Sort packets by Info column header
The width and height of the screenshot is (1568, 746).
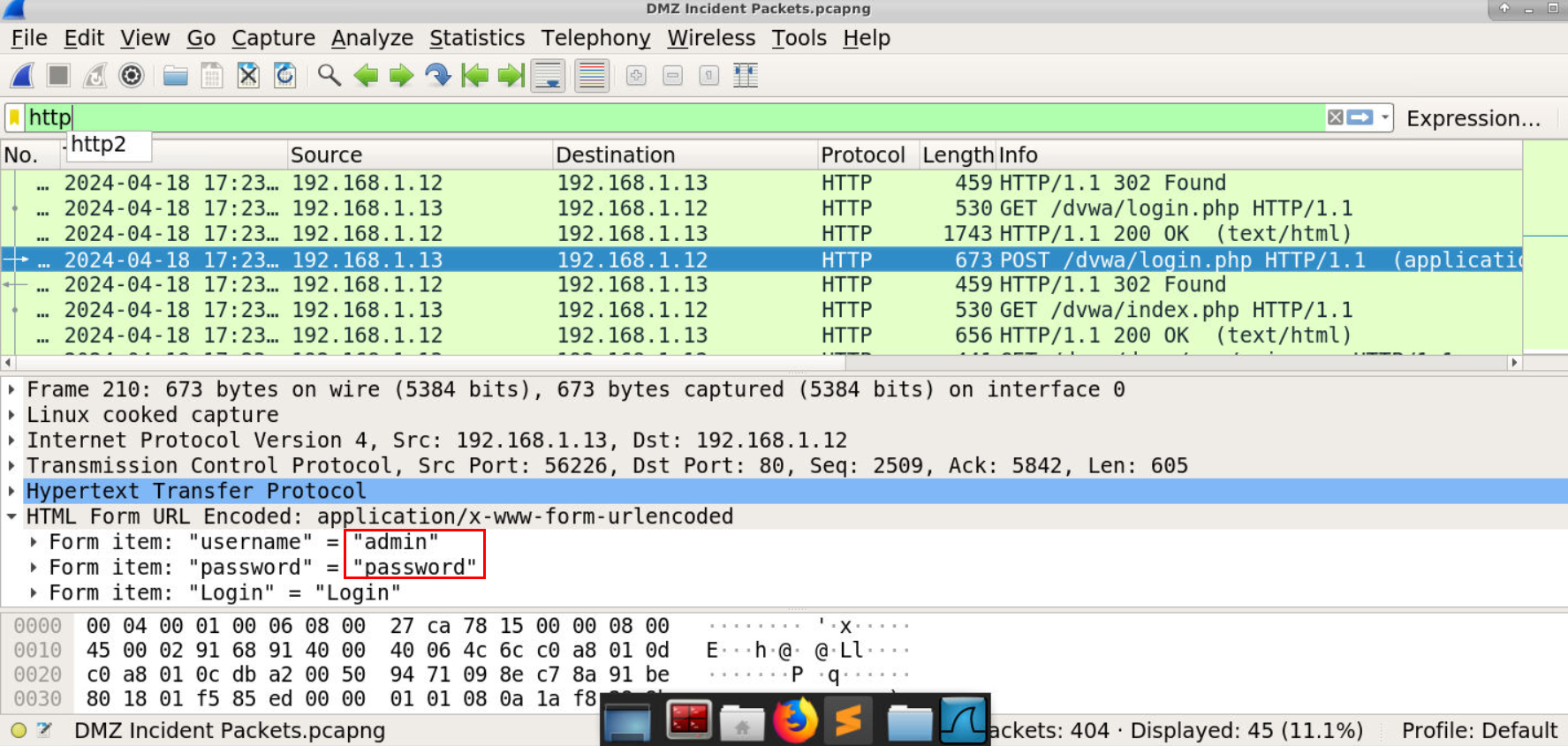(1259, 155)
